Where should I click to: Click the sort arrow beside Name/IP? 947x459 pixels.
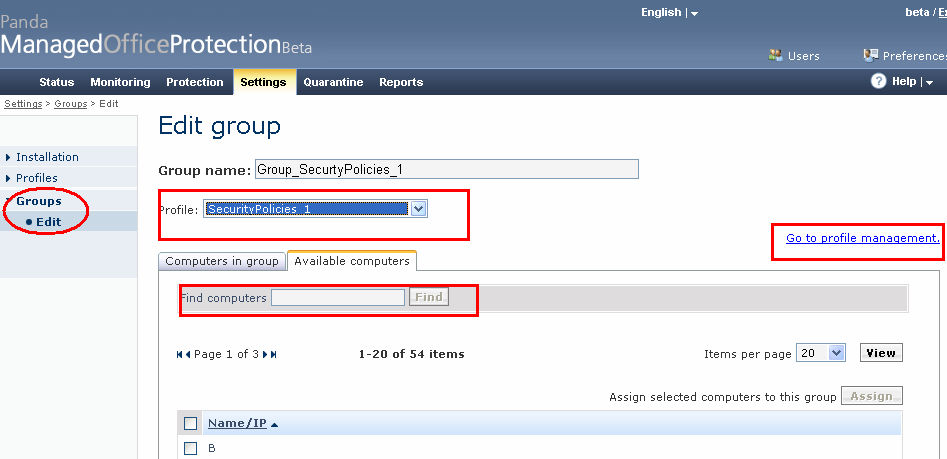pos(274,425)
